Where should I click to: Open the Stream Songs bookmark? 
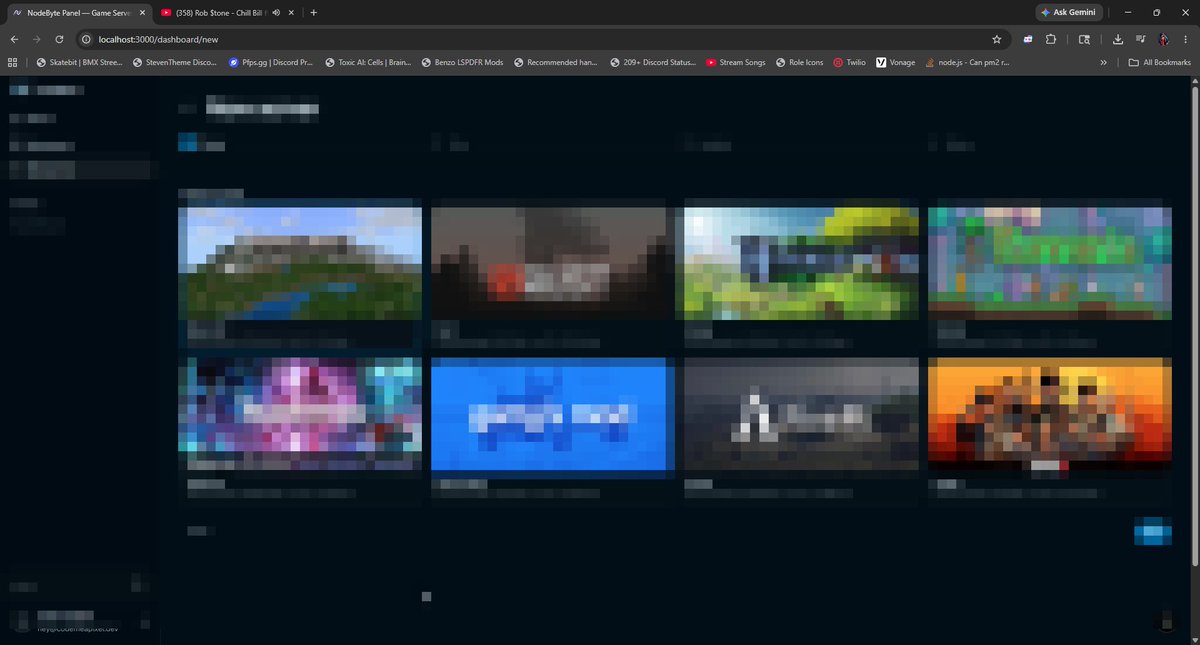[736, 62]
